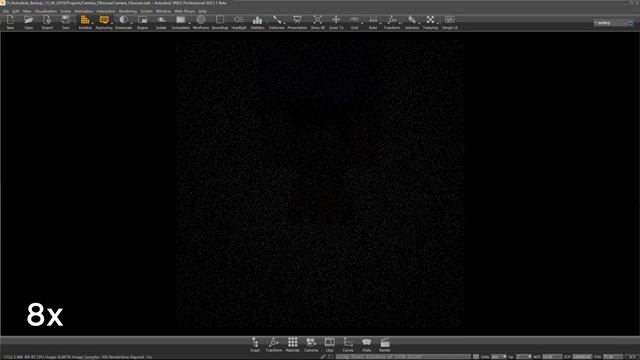Open the Visualization menu
Image resolution: width=640 pixels, height=360 pixels.
point(46,11)
